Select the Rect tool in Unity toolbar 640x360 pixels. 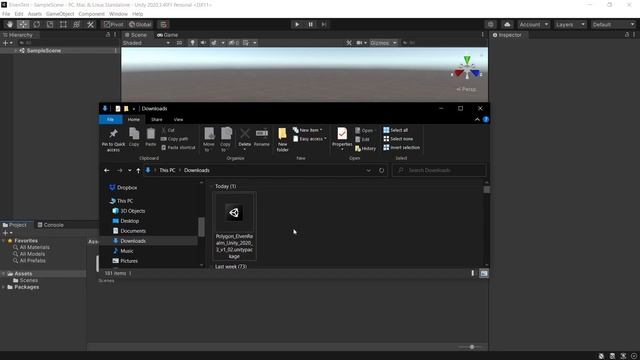pyautogui.click(x=63, y=24)
